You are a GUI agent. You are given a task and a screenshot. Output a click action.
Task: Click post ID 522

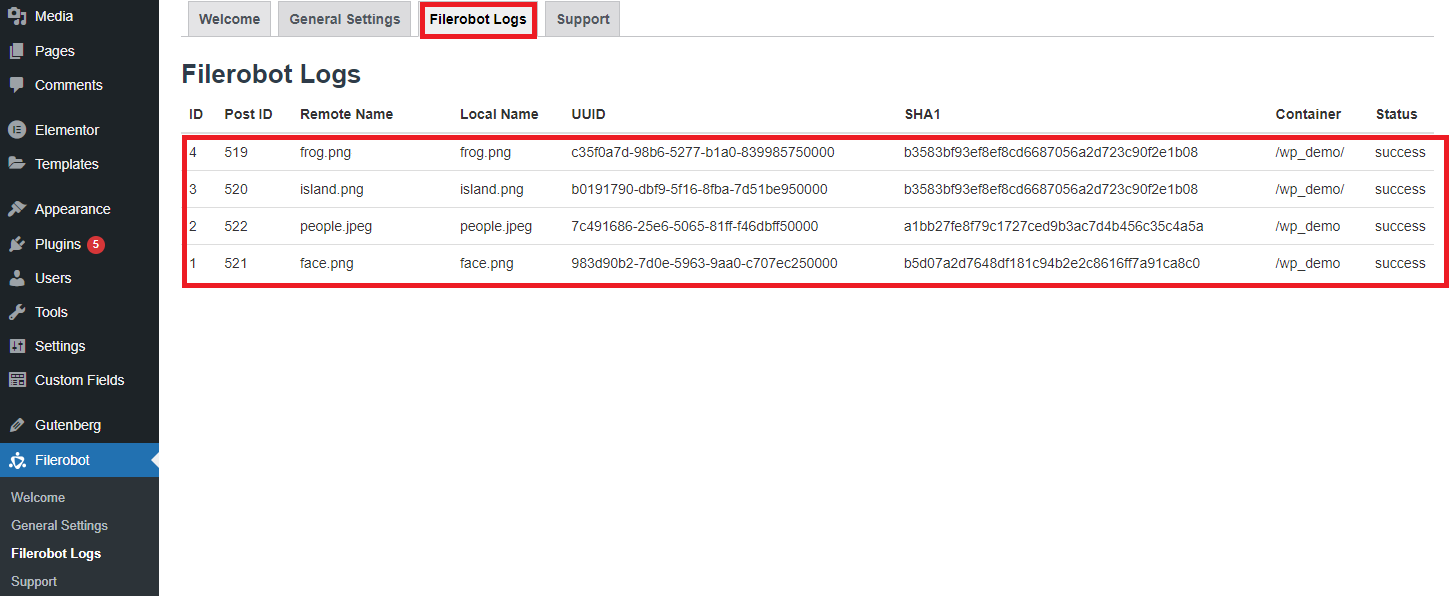236,226
